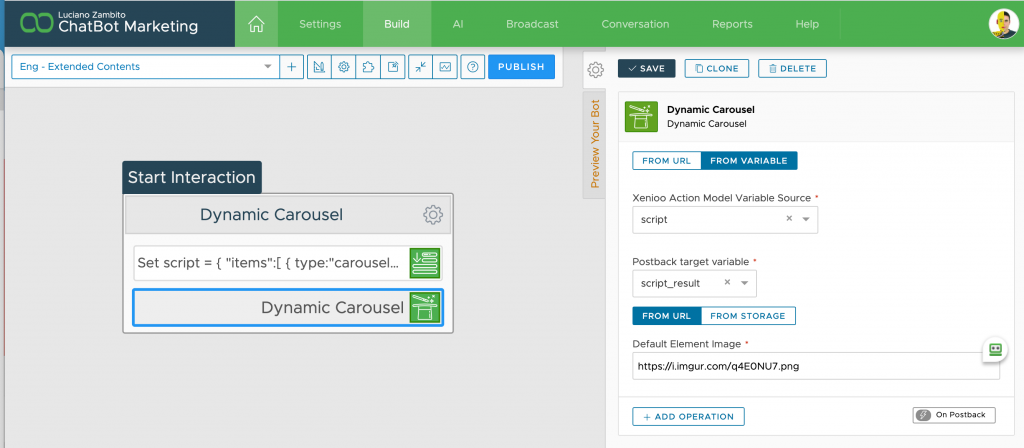Viewport: 1024px width, 448px height.
Task: Select the Dynamic Carousel interaction title
Action: [271, 215]
